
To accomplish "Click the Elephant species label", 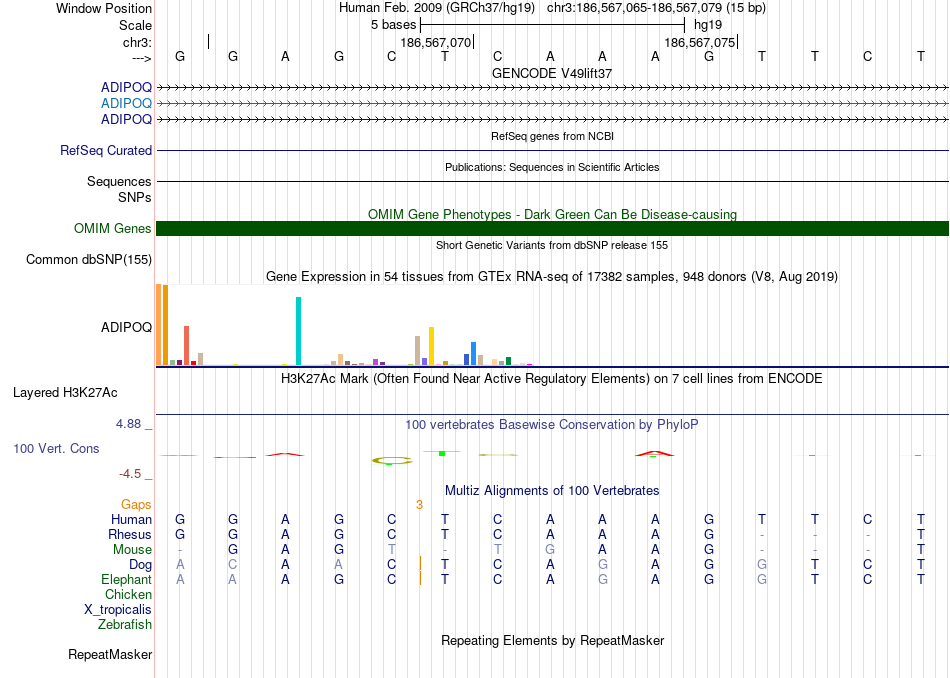I will (x=126, y=579).
